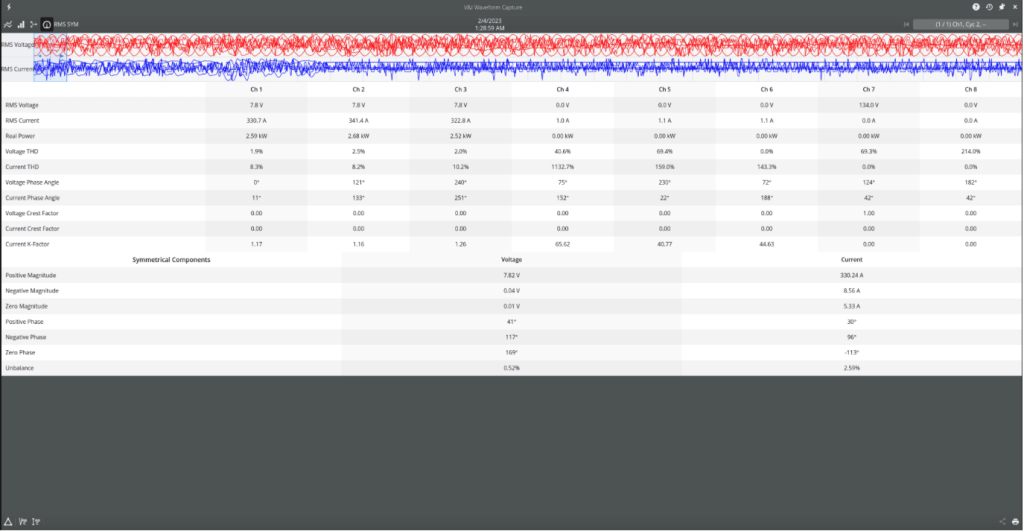Jump to the last capture record
Image resolution: width=1024 pixels, height=531 pixels.
[x=1015, y=24]
